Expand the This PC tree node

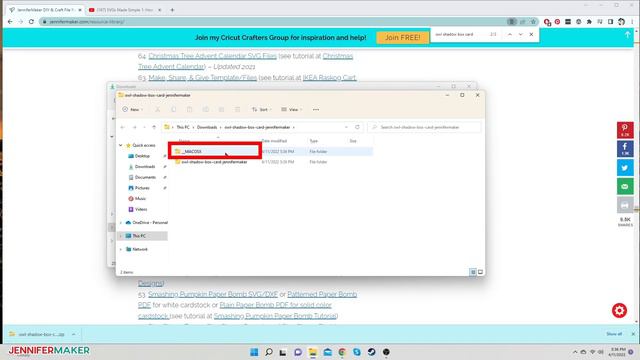click(x=121, y=236)
